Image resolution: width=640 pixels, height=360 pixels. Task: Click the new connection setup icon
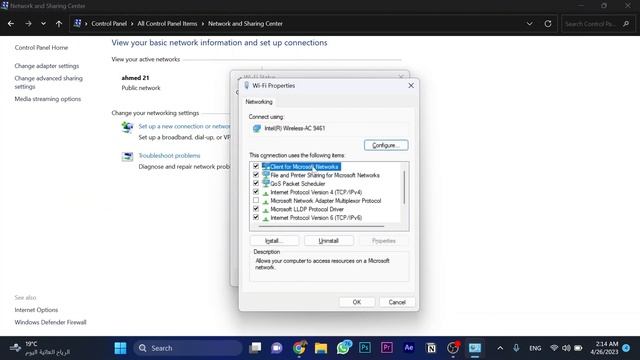point(127,127)
